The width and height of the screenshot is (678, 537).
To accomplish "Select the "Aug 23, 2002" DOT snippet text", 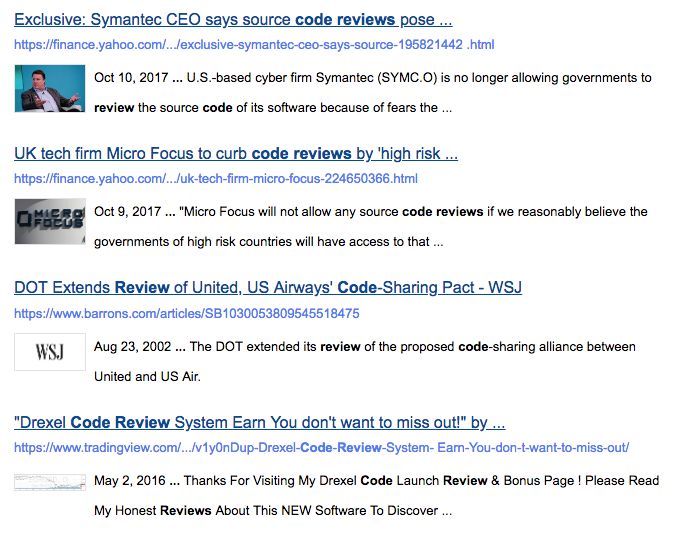I will 365,361.
